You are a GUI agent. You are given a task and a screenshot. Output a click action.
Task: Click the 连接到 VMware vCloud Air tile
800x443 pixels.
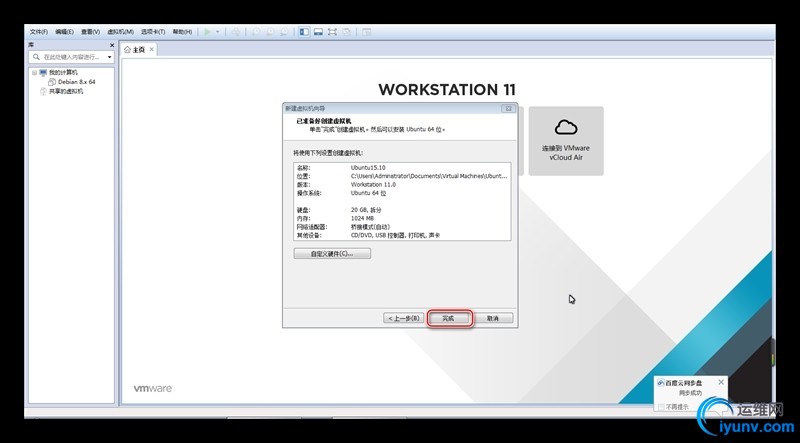[566, 141]
